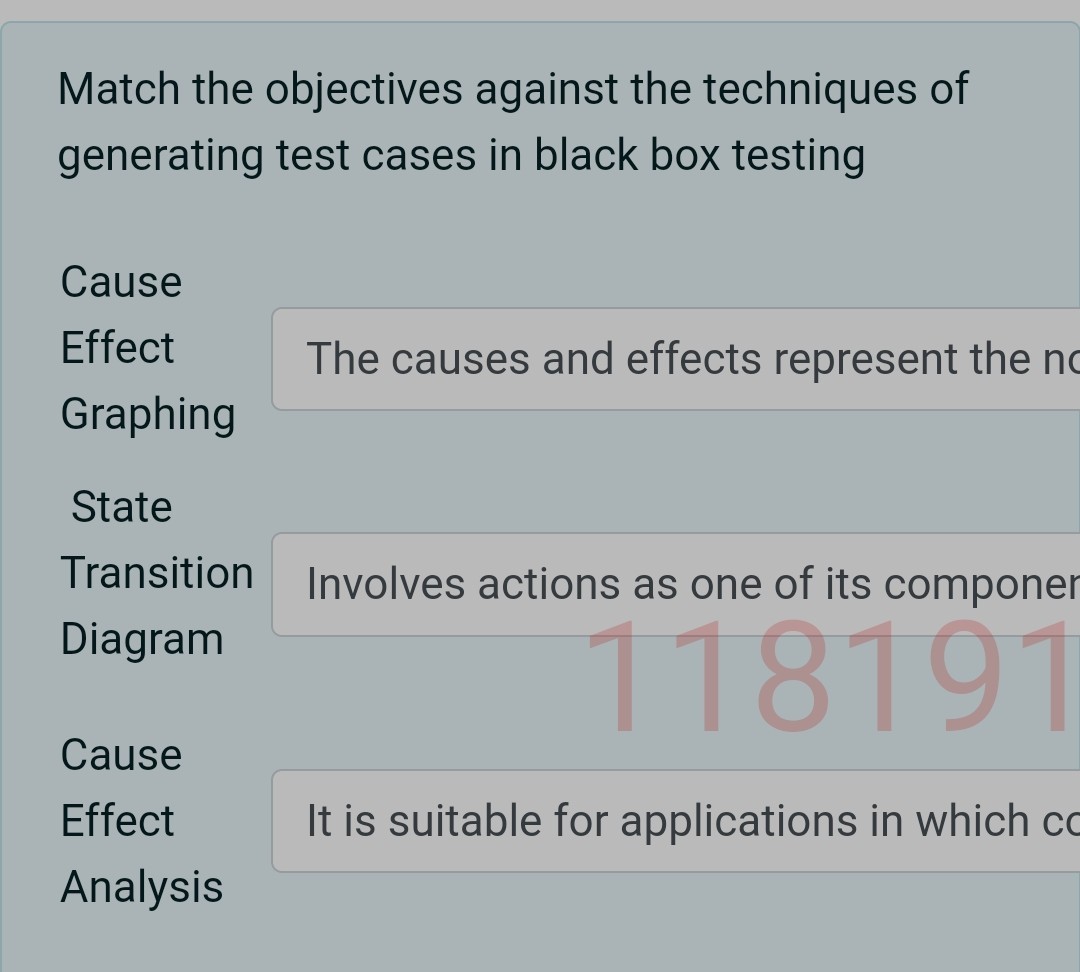Click the 'Cause' word above 'Effect Graphing'
The width and height of the screenshot is (1080, 972).
point(121,282)
